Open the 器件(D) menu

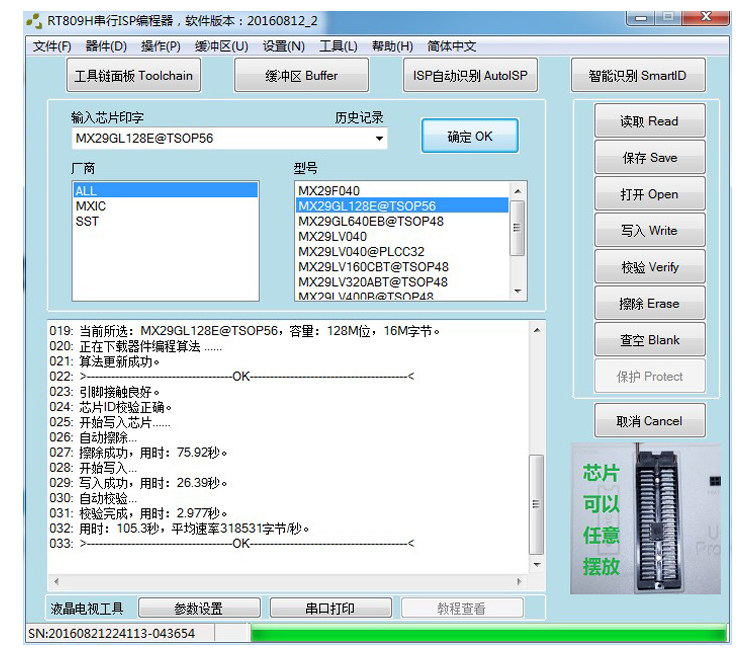106,46
